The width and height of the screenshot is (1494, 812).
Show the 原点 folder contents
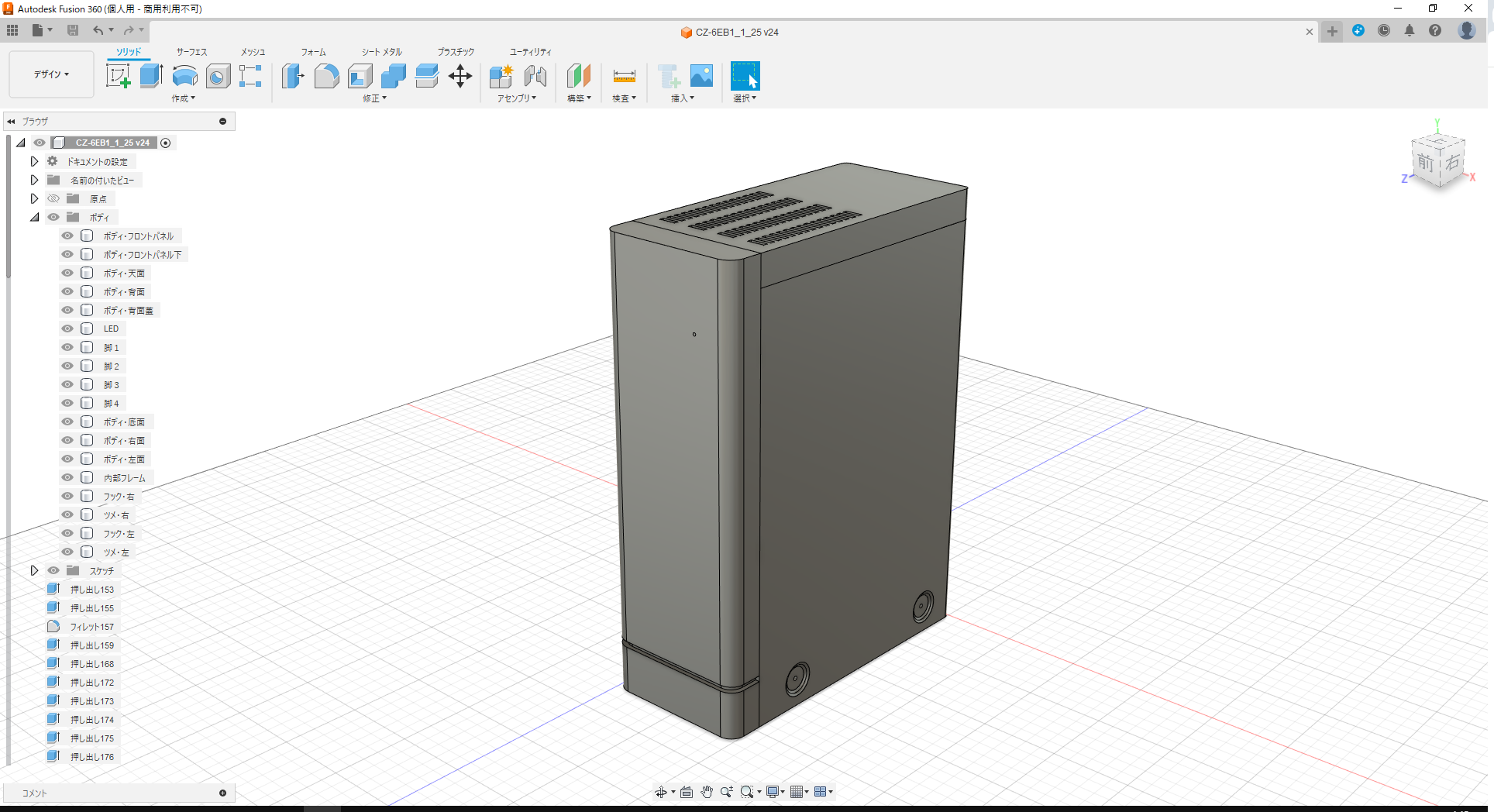point(34,198)
